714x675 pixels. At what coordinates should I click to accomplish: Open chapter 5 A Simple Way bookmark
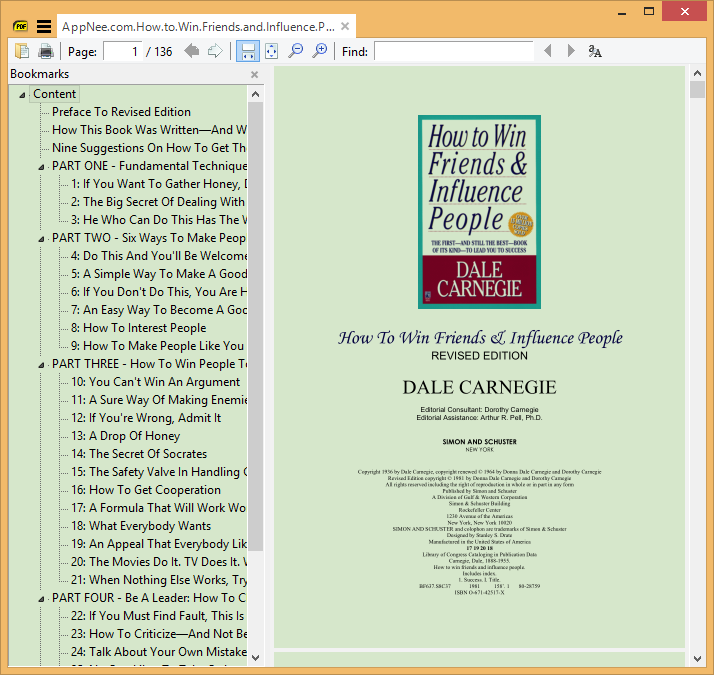coord(158,274)
